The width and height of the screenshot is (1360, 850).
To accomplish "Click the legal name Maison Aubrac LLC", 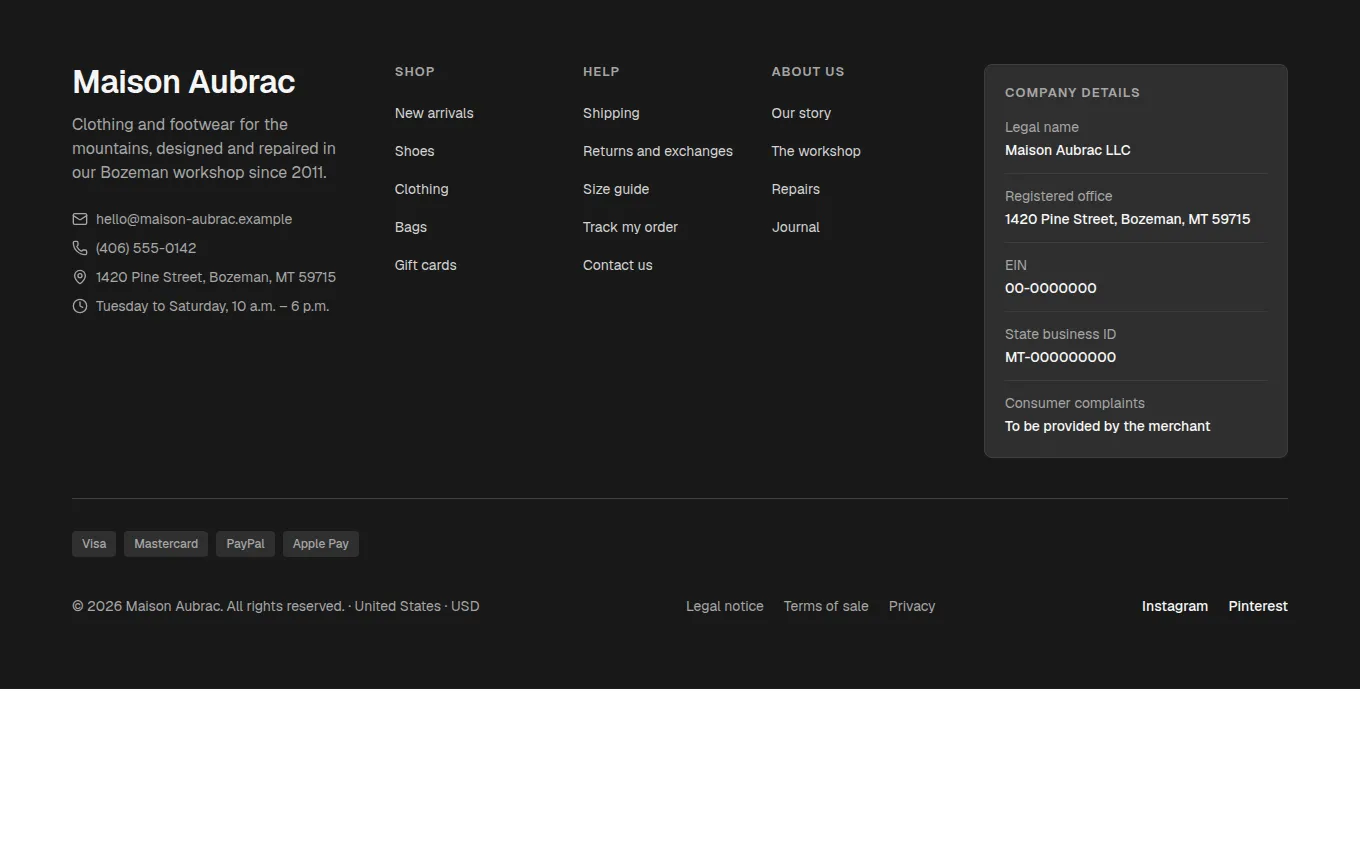I will point(1068,150).
